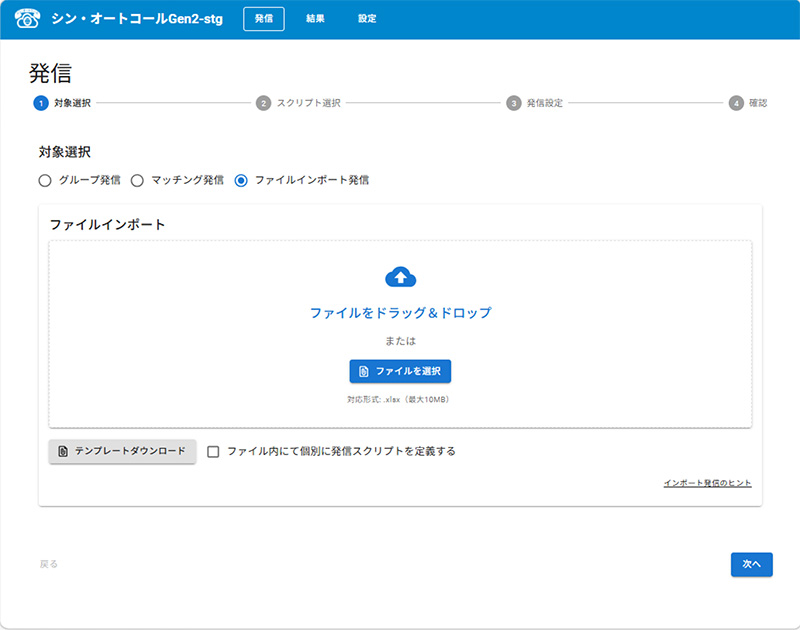Open the 設定 tab in the header

(x=367, y=19)
